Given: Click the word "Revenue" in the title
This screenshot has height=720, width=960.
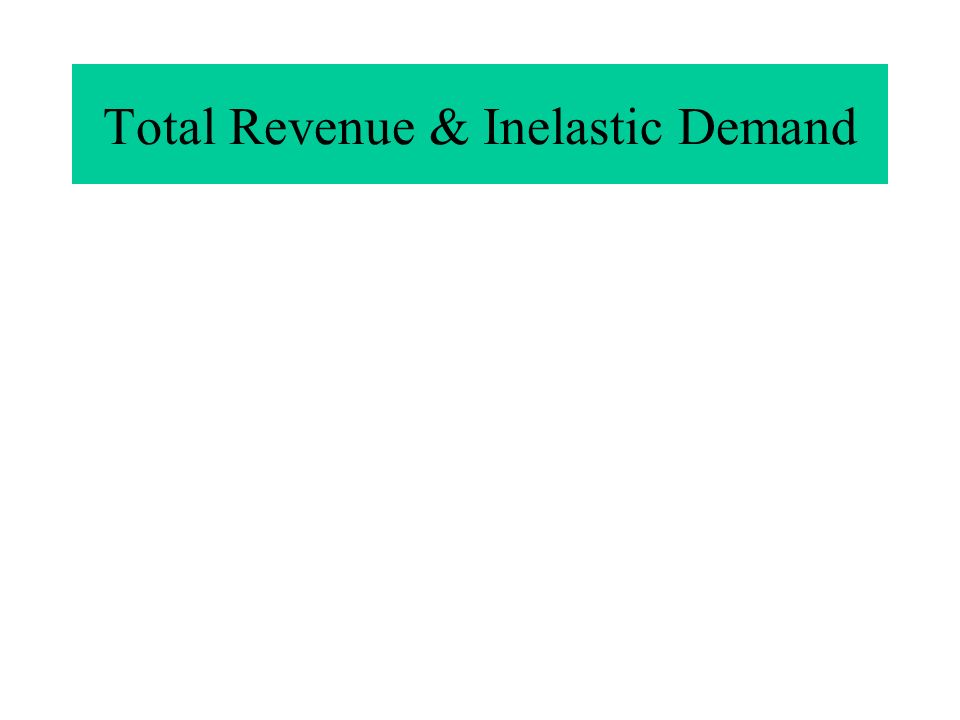Looking at the screenshot, I should (x=322, y=127).
